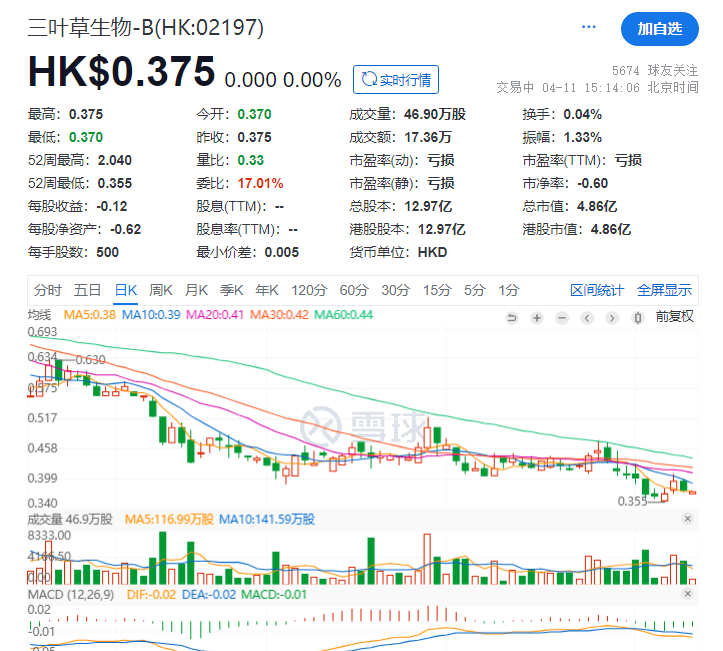Click the 0.630 high price marker on chart
This screenshot has width=723, height=651.
click(x=90, y=360)
